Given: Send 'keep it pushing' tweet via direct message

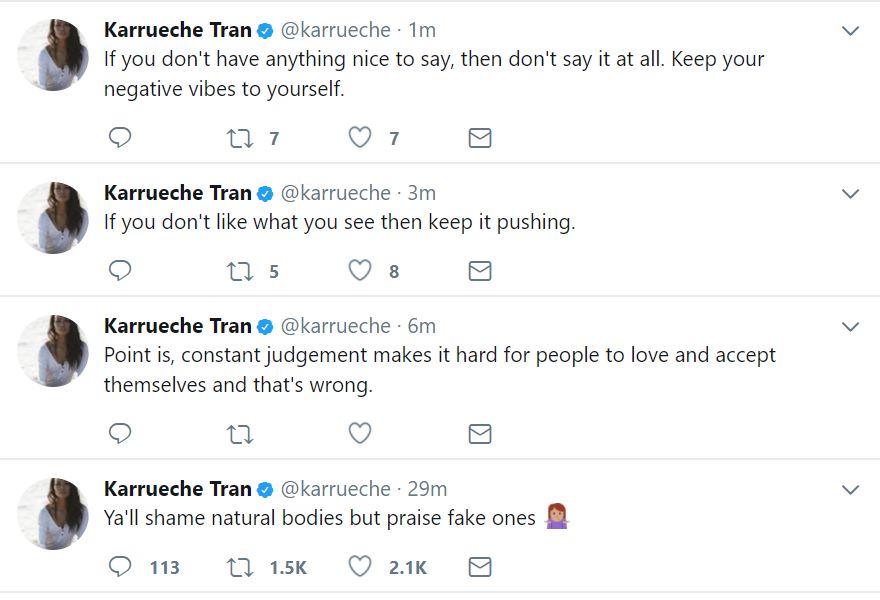Looking at the screenshot, I should (x=480, y=271).
